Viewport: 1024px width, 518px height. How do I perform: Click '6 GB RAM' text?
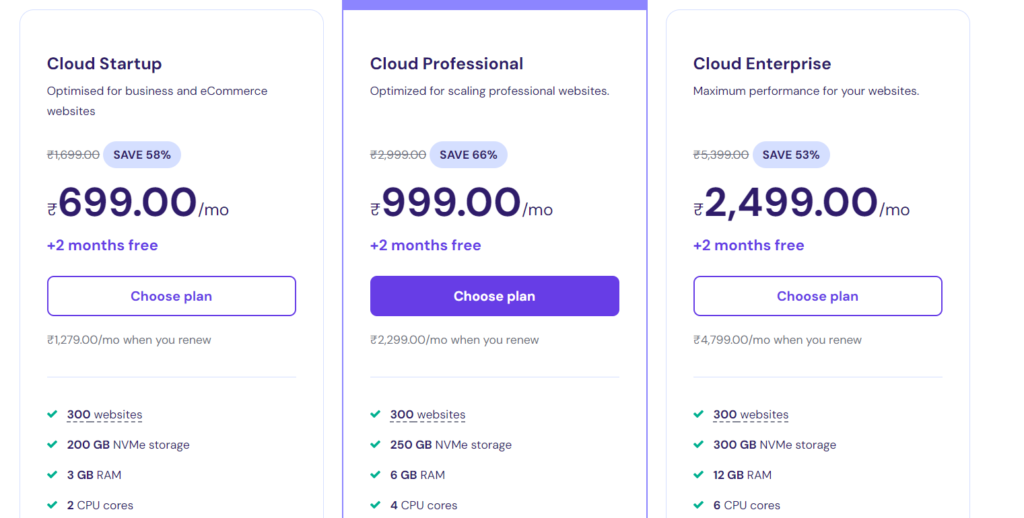[417, 475]
